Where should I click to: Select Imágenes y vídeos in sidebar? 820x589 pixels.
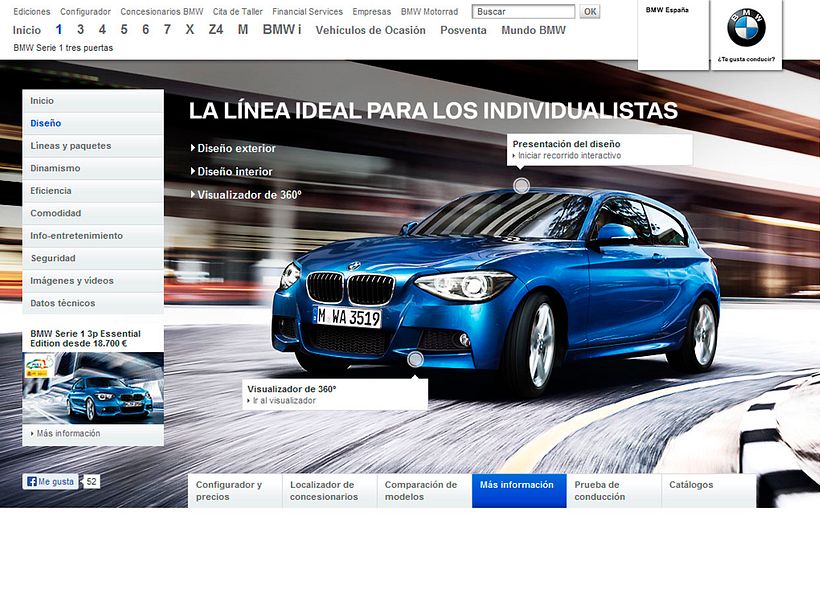click(x=93, y=280)
